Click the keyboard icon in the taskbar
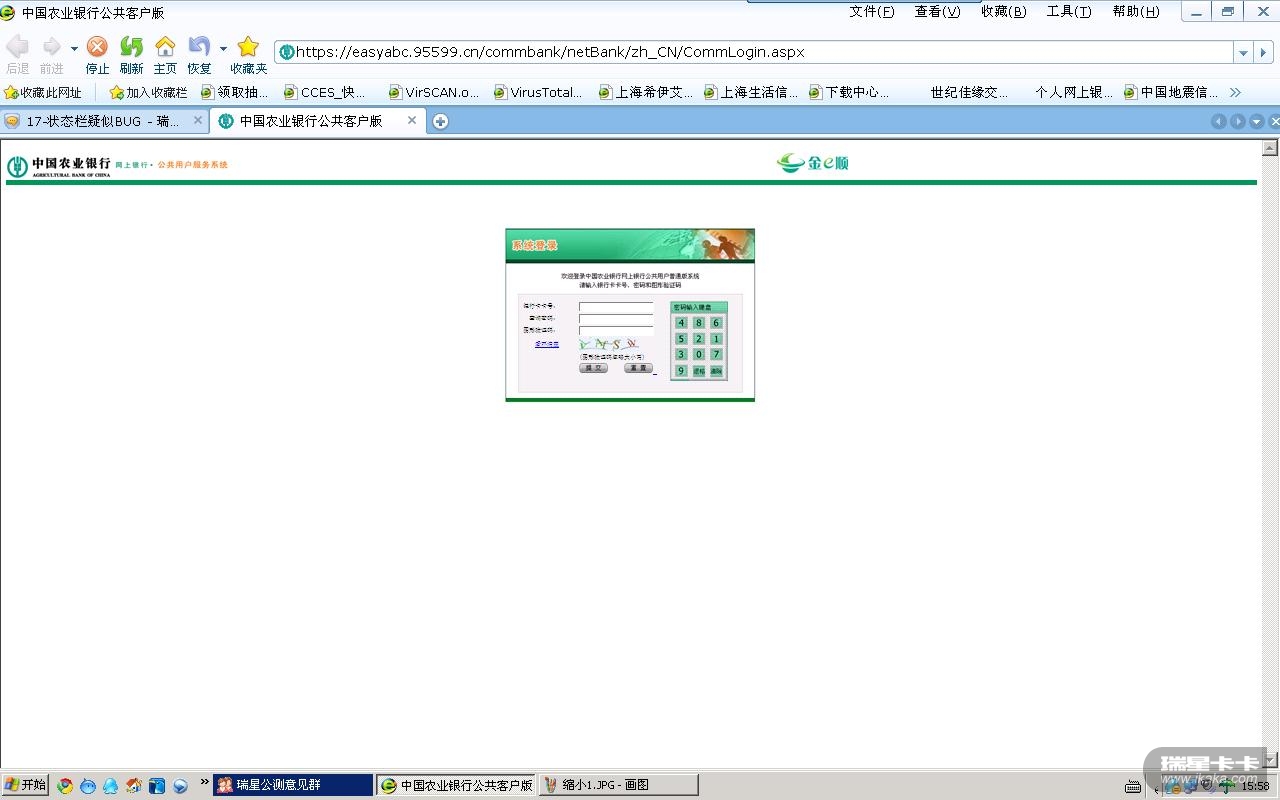 click(x=1133, y=786)
